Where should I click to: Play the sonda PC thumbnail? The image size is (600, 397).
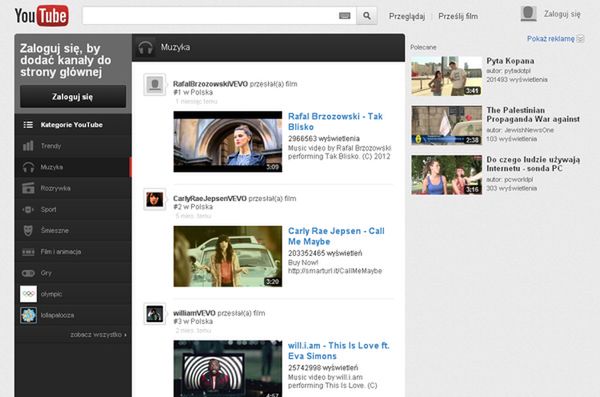[447, 175]
